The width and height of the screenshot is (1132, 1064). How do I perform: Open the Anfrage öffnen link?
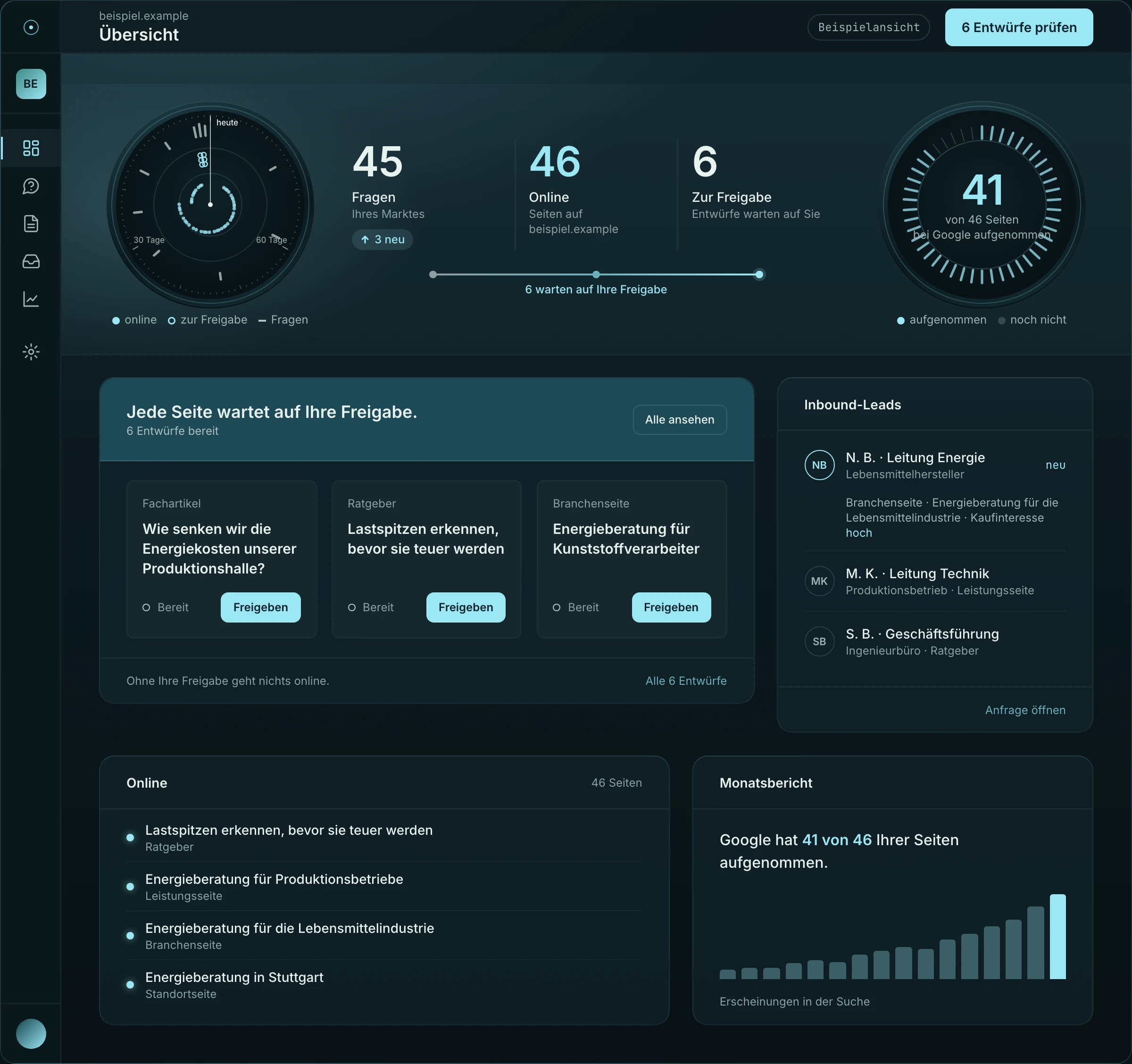1025,710
